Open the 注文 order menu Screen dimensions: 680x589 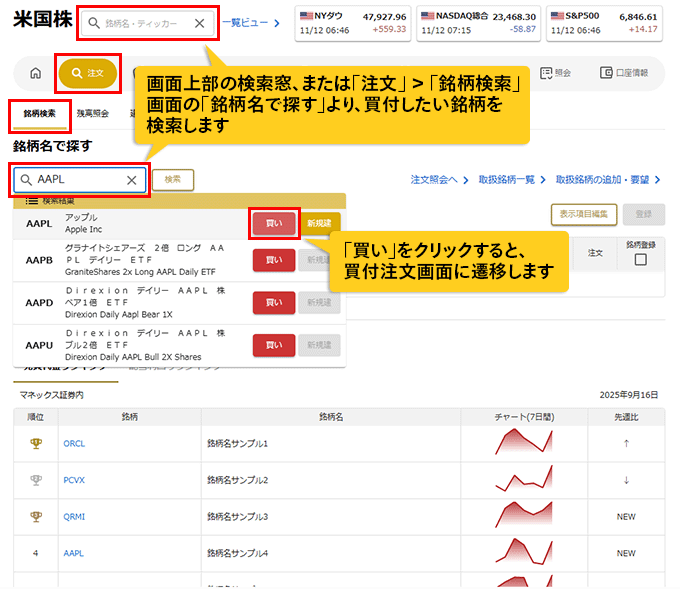click(x=88, y=73)
